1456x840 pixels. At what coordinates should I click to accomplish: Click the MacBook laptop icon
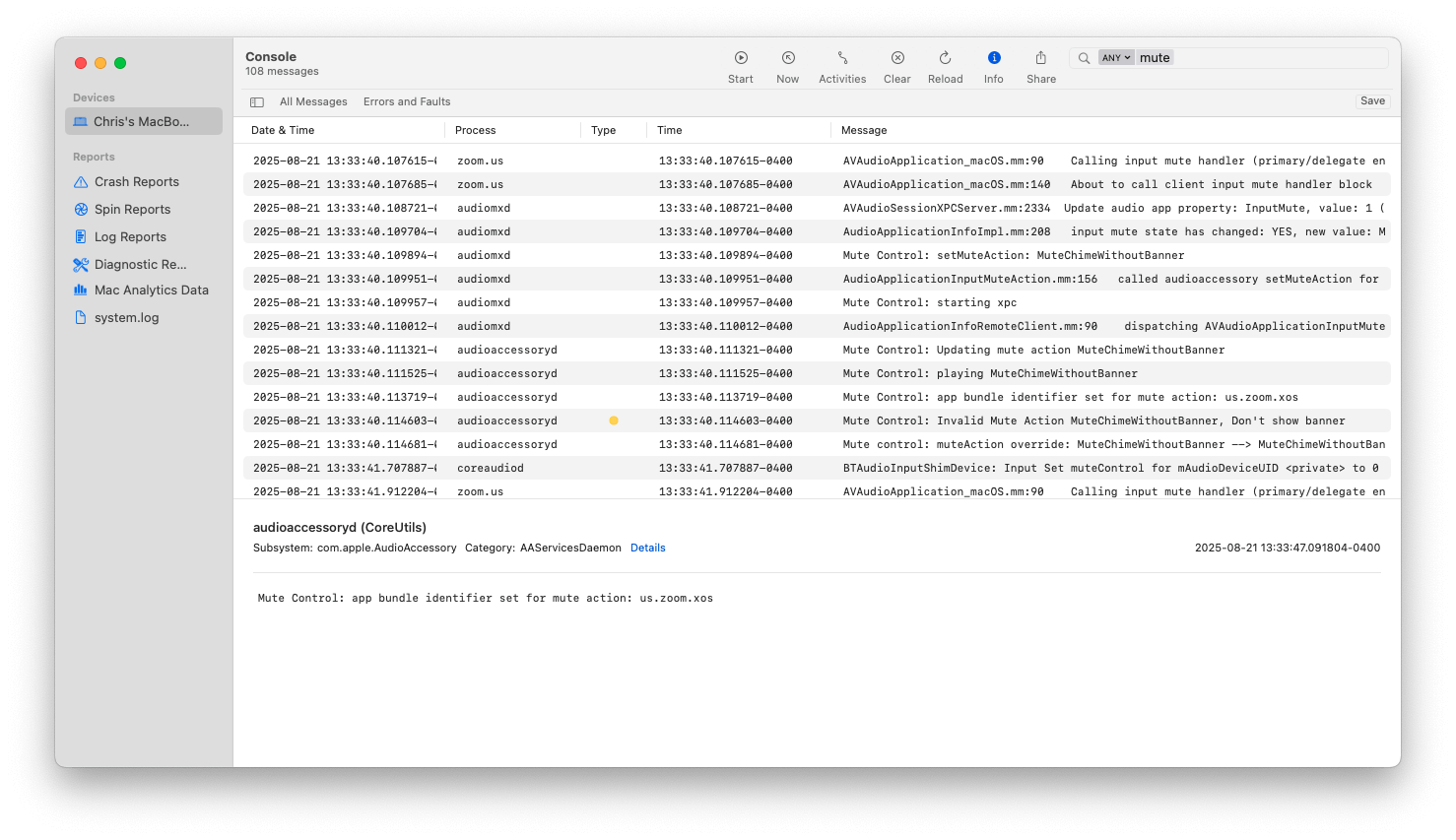point(81,122)
